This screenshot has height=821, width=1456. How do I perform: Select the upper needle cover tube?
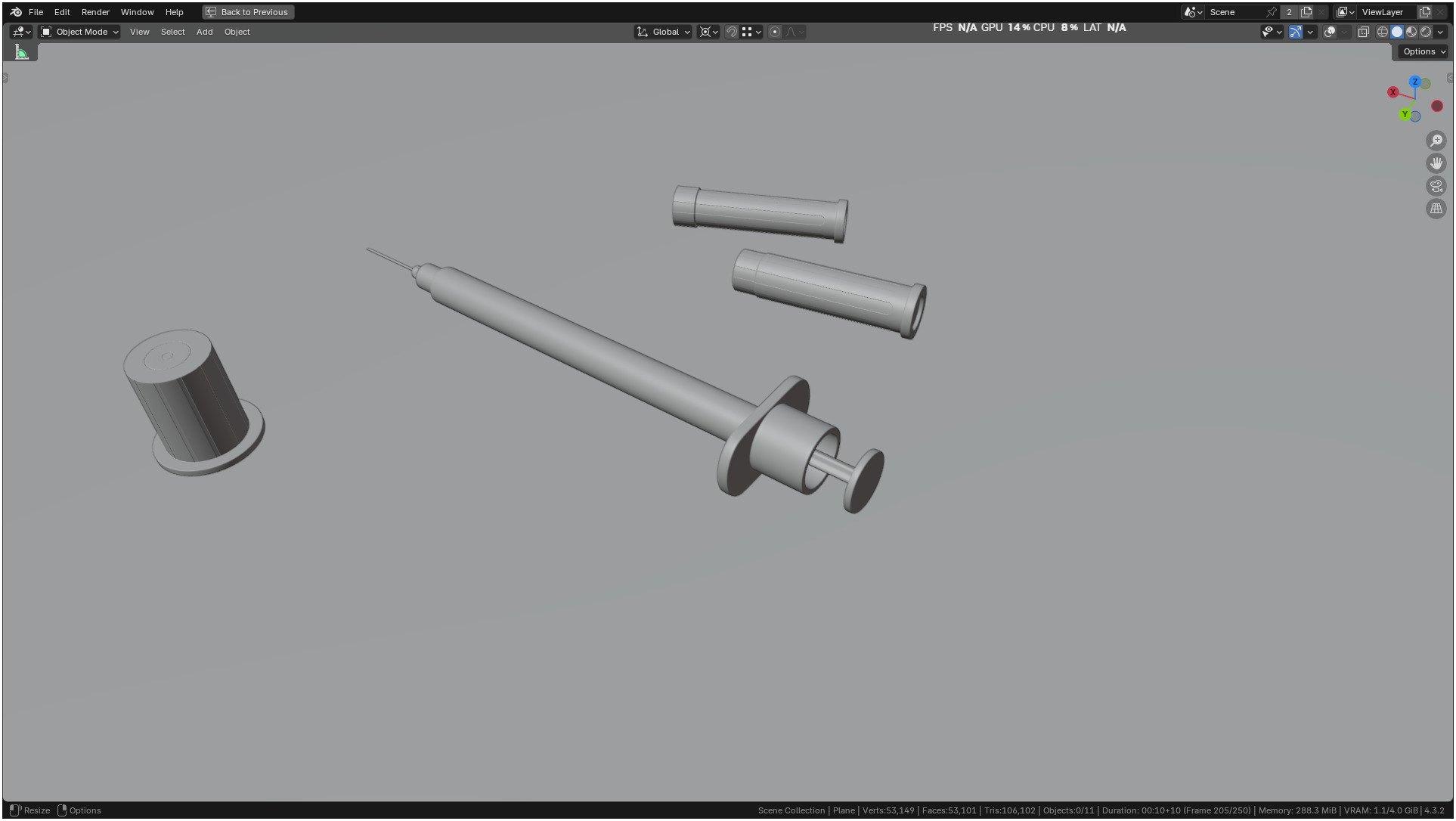tap(760, 213)
